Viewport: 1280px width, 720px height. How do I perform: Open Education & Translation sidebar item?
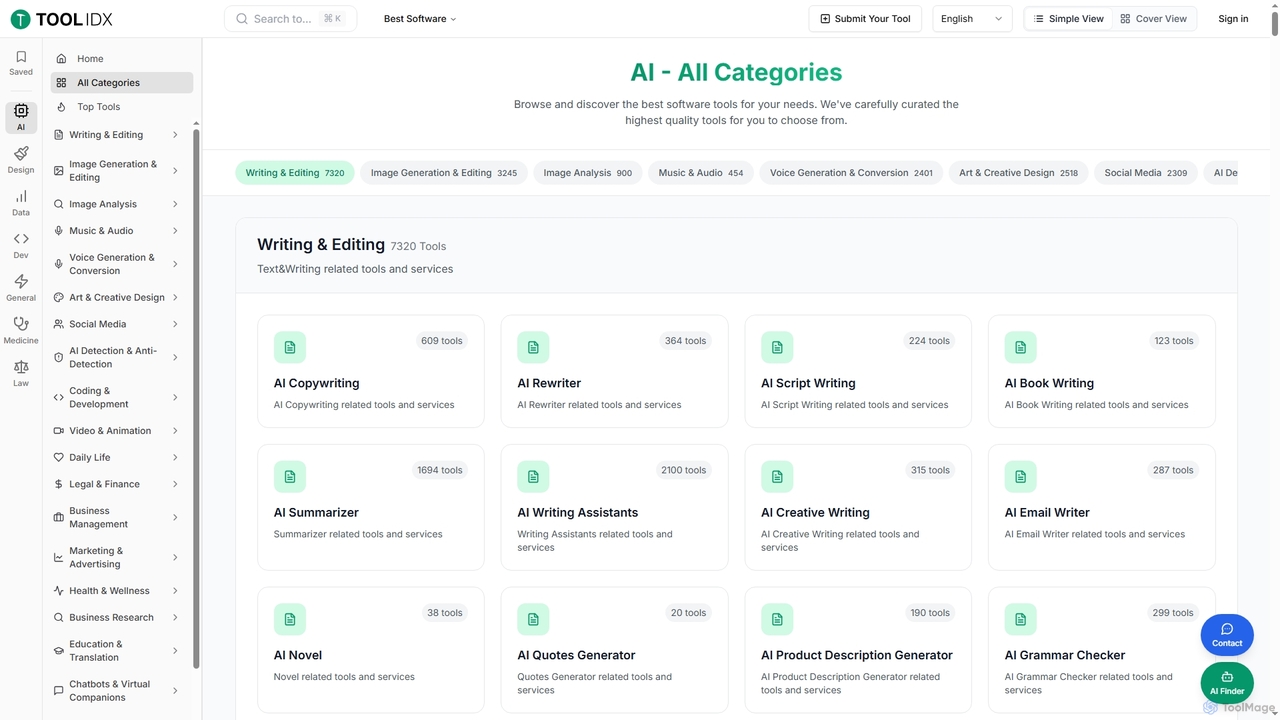[x=118, y=651]
